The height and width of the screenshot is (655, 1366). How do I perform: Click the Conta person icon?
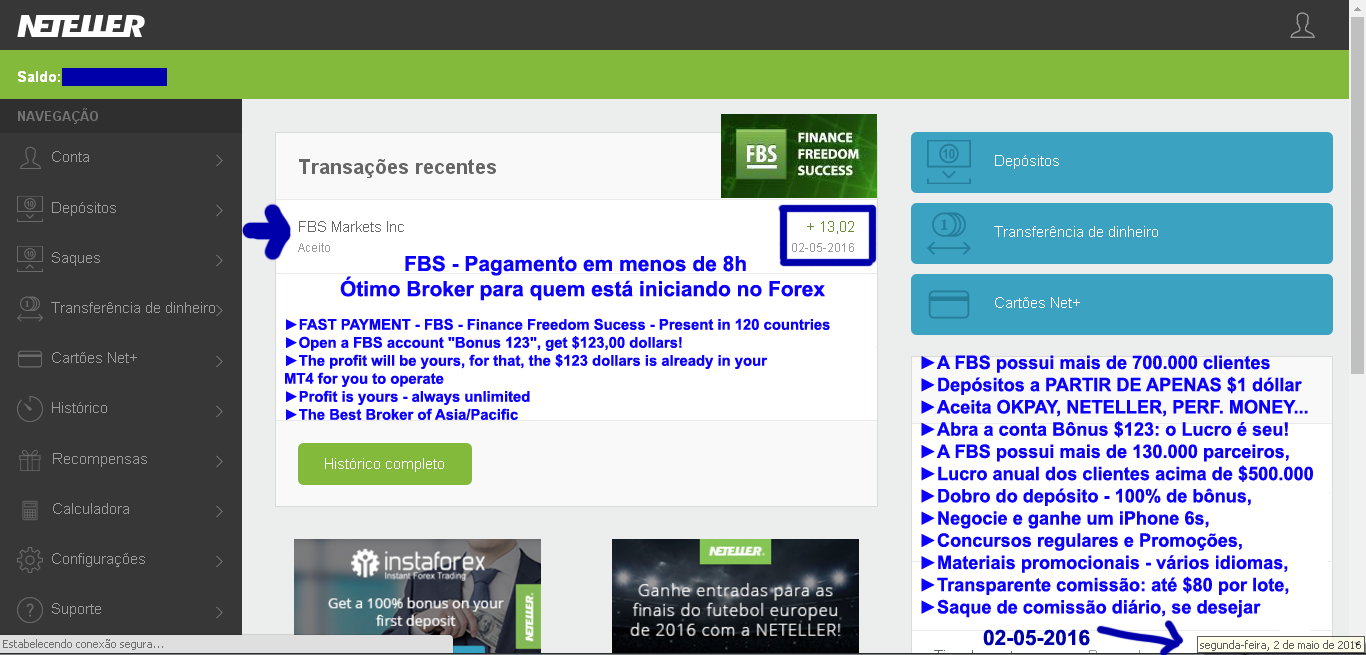pyautogui.click(x=31, y=157)
